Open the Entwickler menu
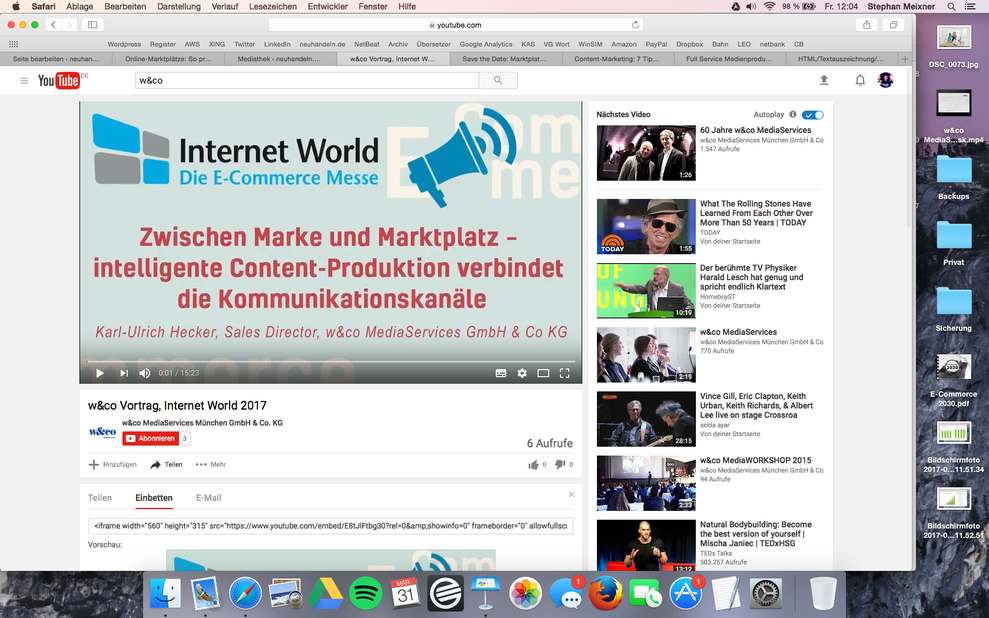989x618 pixels. click(327, 6)
